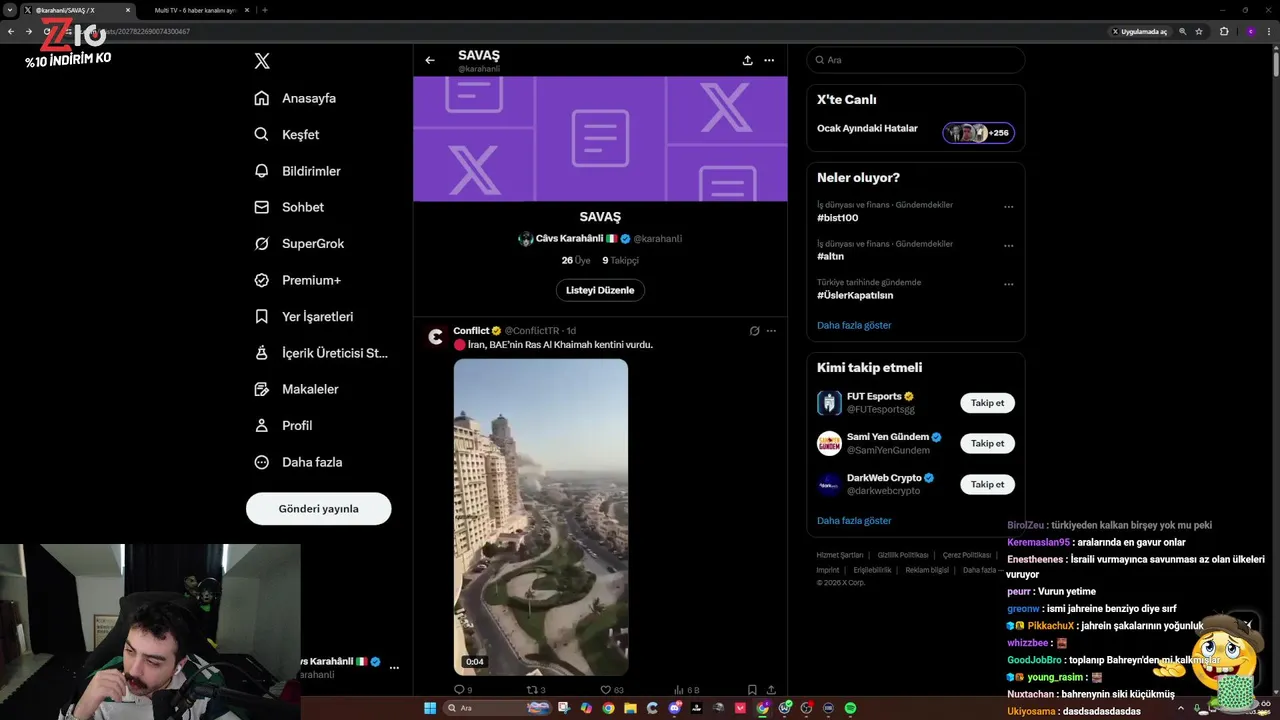Screen dimensions: 1280x720
Task: Open list header more options menu
Action: 769,60
